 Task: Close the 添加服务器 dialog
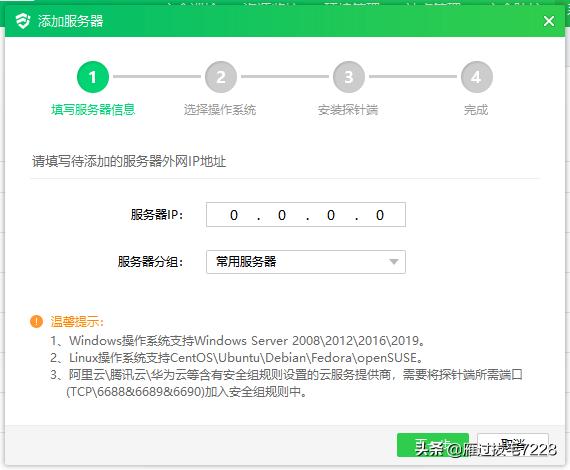pos(549,21)
